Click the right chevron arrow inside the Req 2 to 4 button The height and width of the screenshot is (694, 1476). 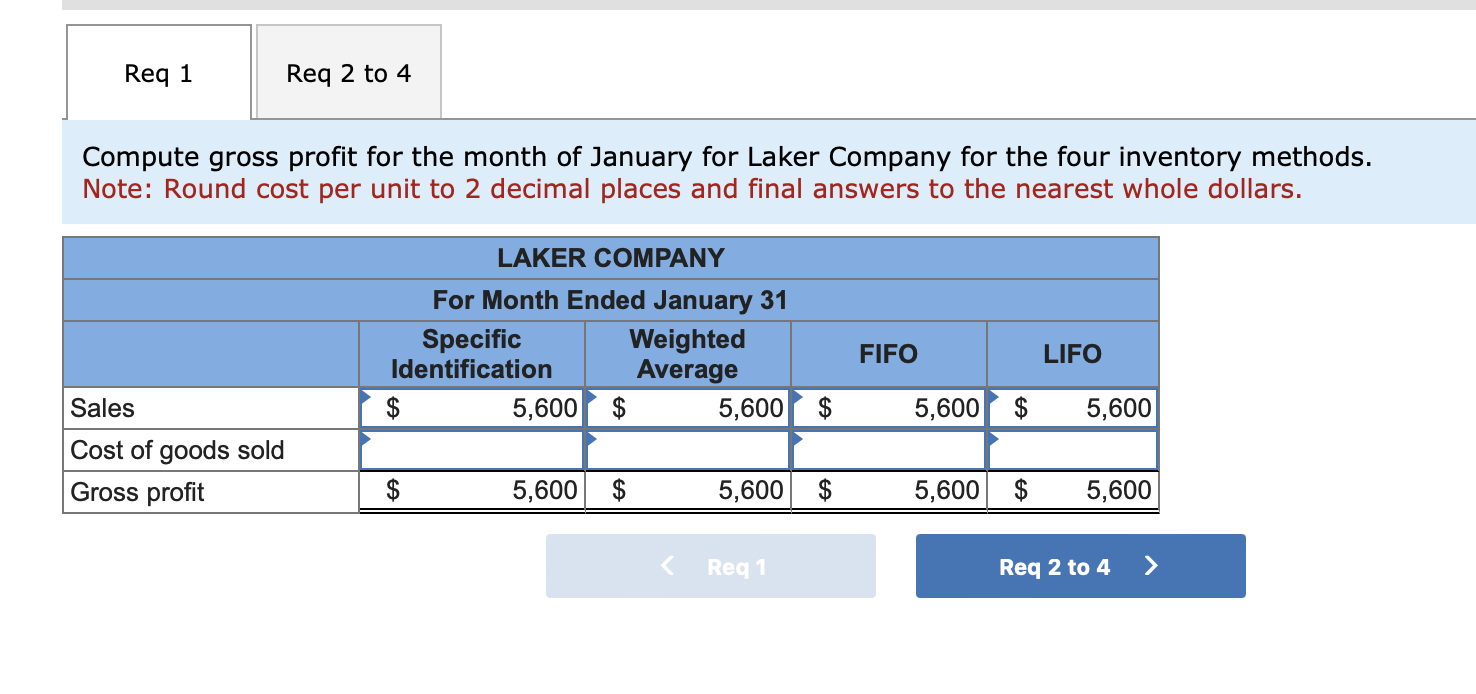1151,565
